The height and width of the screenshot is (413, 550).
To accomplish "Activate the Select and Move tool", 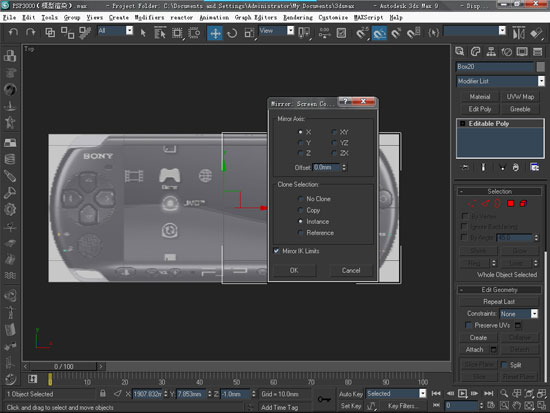I will (215, 33).
